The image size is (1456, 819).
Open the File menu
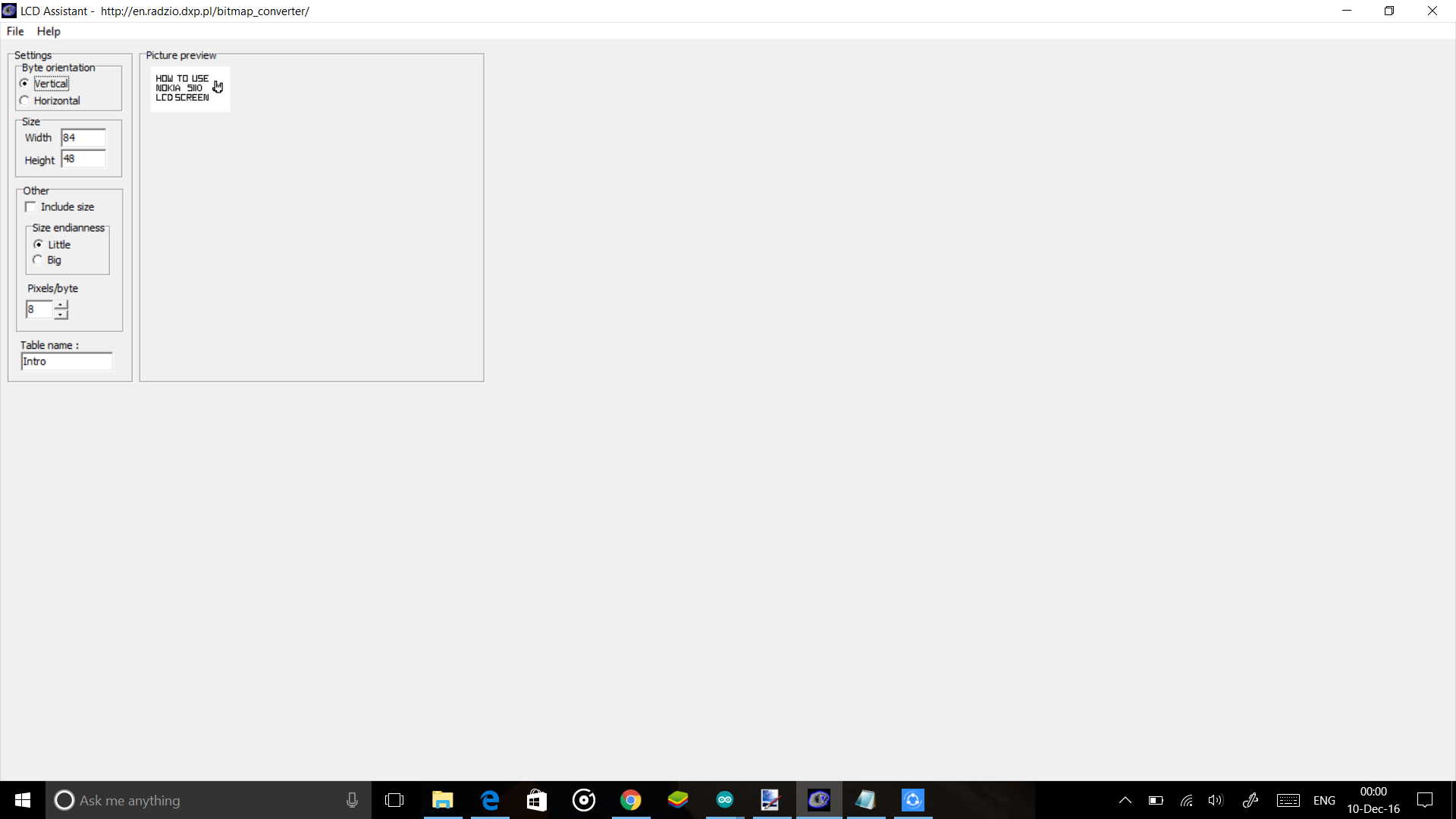[x=15, y=31]
